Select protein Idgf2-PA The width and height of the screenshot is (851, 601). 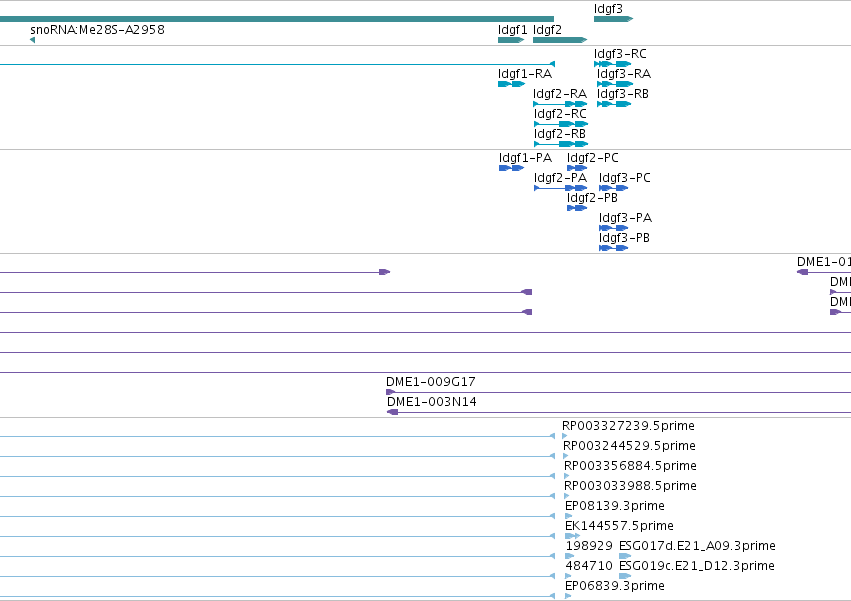(x=560, y=178)
